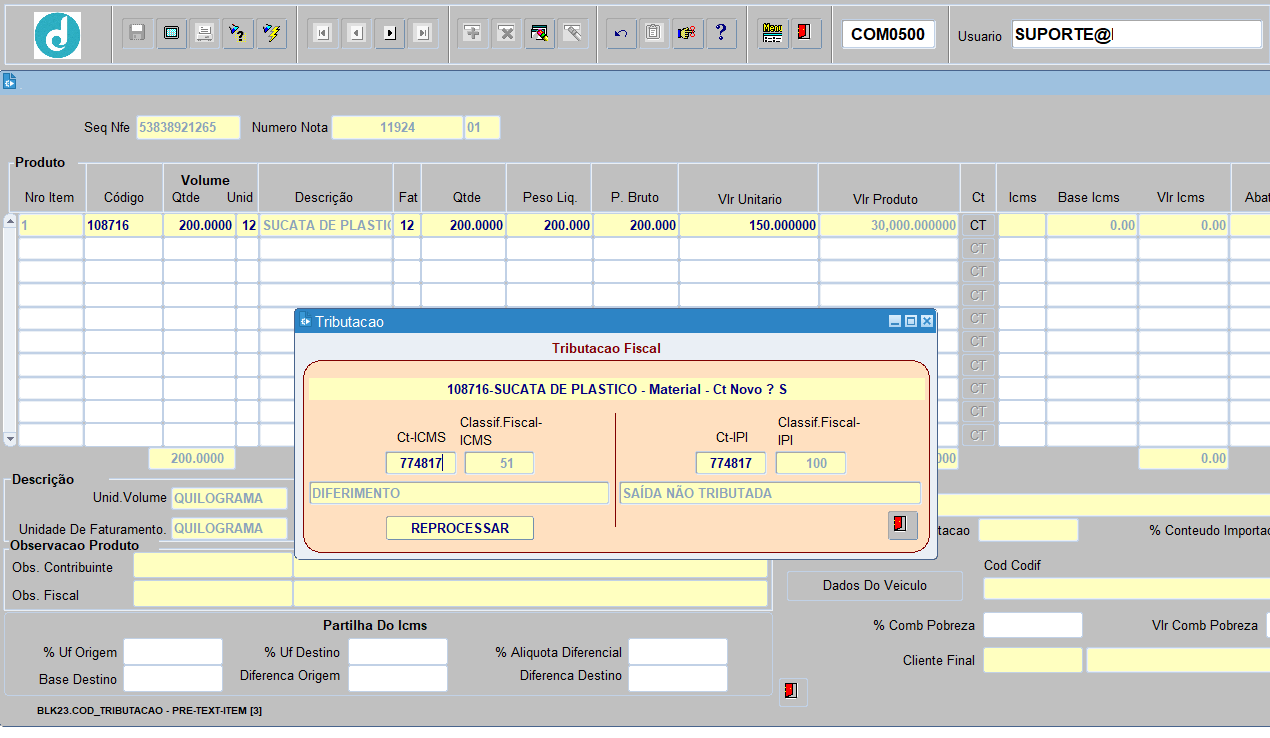Viewport: 1270px width, 738px height.
Task: Click the Unid.Volume QUILOGRAMA field
Action: (230, 498)
